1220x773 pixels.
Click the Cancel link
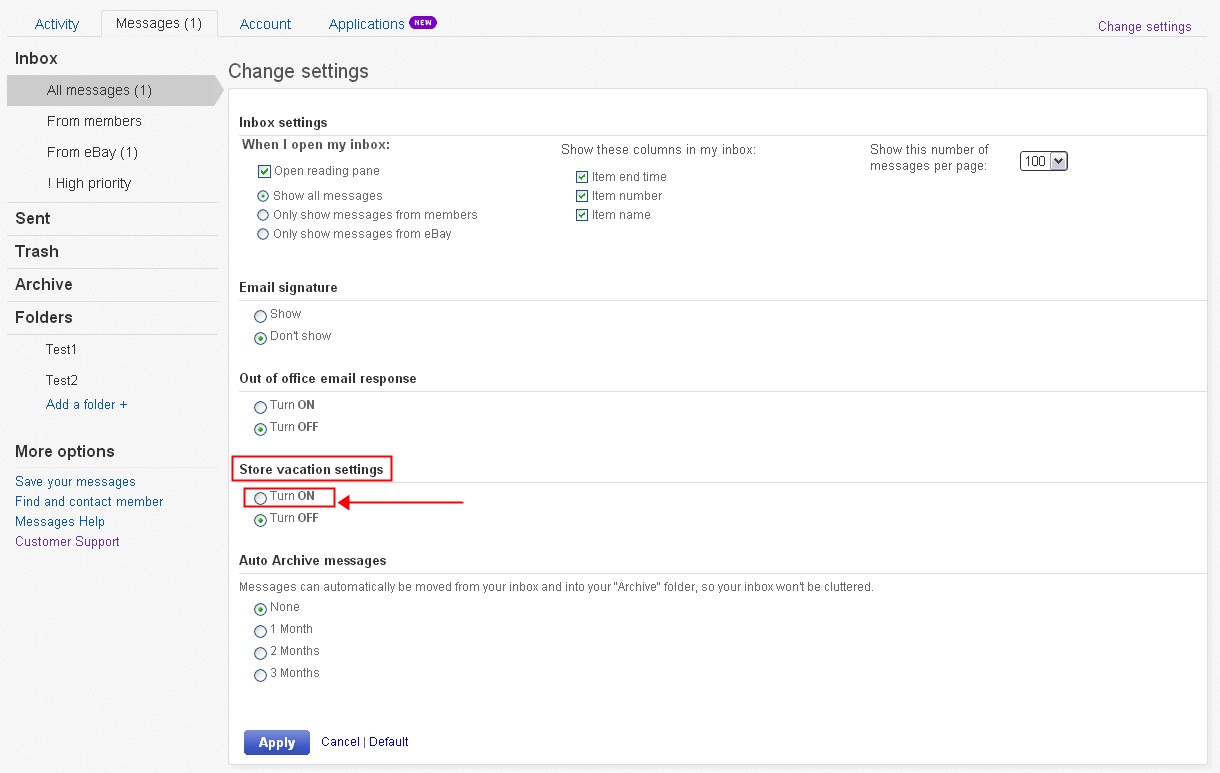pyautogui.click(x=340, y=742)
